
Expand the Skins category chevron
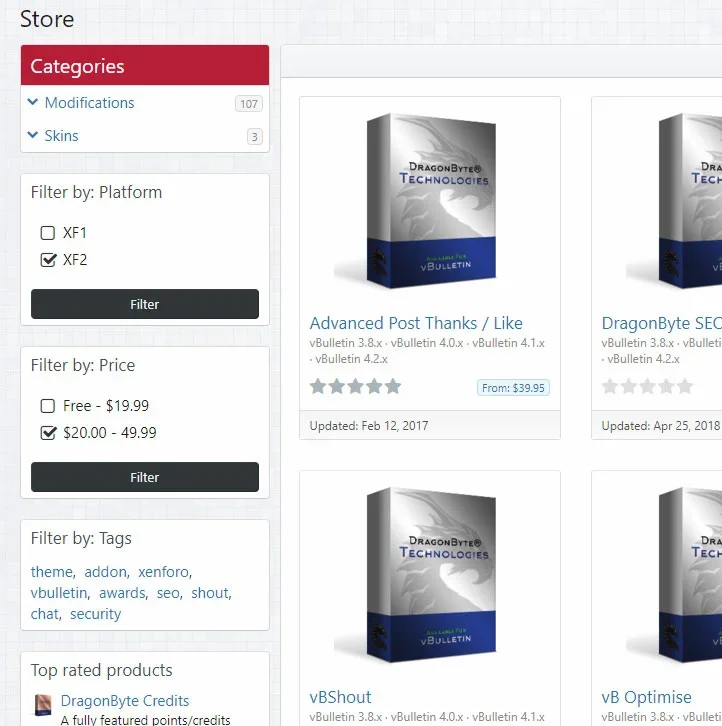tap(33, 135)
